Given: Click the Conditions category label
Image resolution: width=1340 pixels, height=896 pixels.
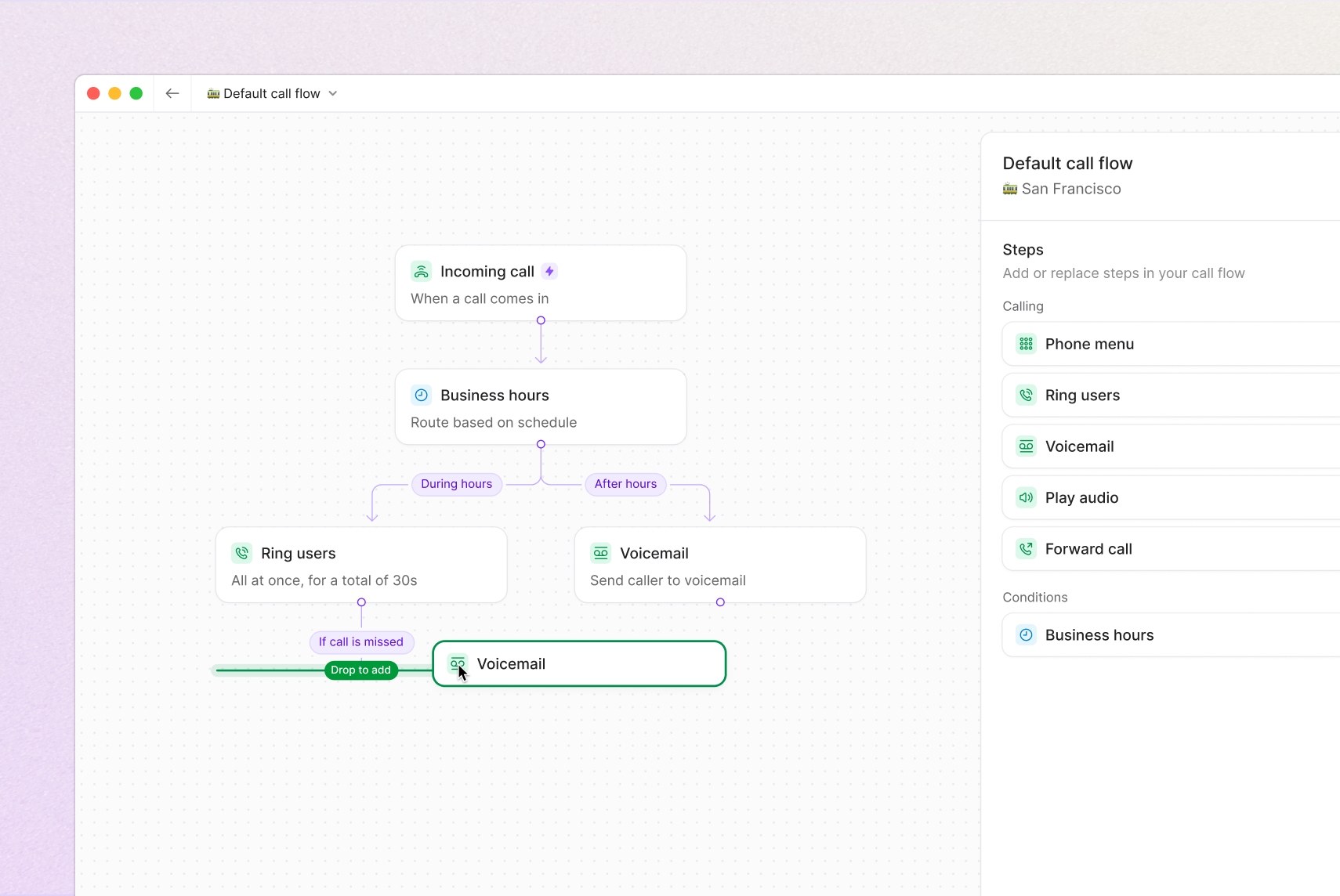Looking at the screenshot, I should coord(1035,598).
